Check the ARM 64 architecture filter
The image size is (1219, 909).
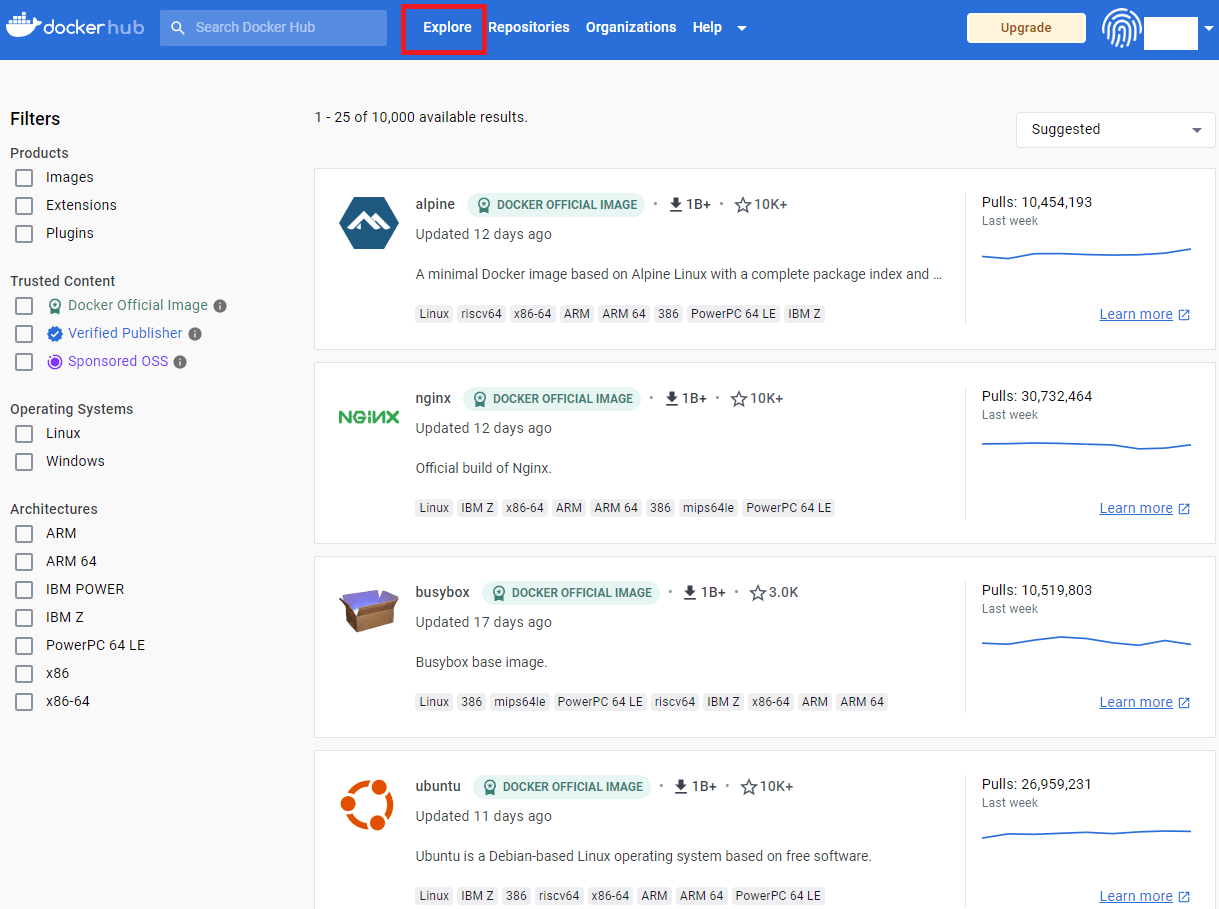point(24,562)
